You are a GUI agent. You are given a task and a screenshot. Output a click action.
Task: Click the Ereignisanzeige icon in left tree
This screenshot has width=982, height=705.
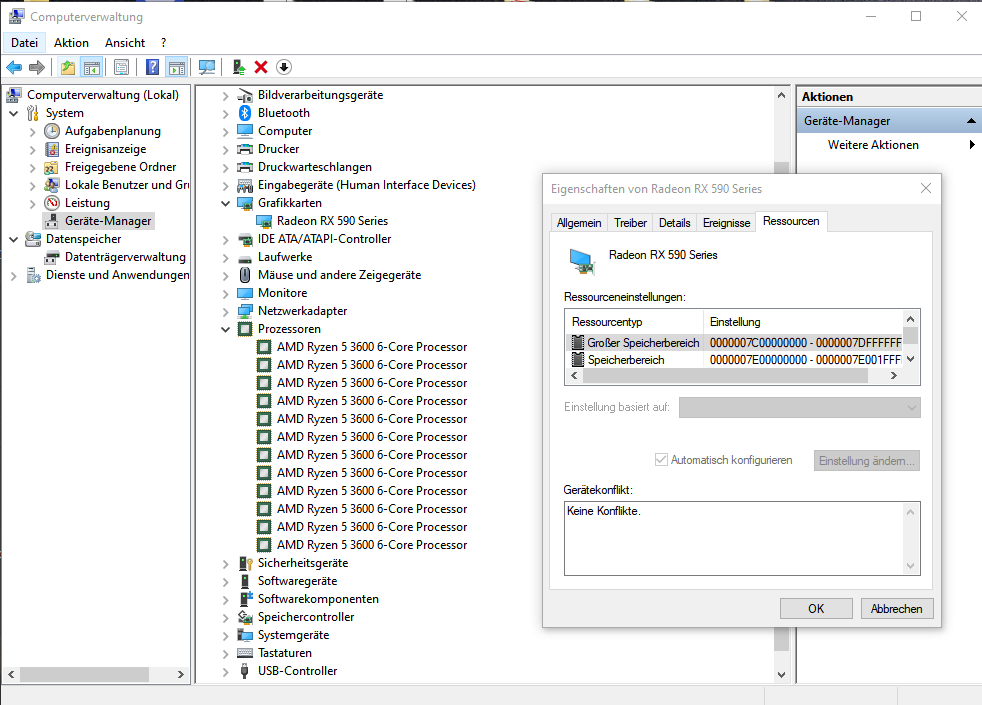coord(52,149)
